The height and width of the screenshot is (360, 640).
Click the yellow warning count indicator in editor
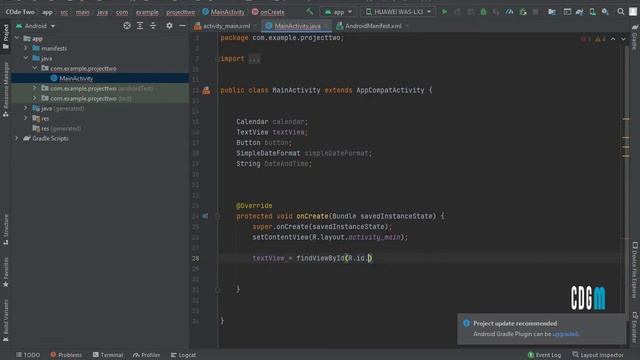point(600,39)
